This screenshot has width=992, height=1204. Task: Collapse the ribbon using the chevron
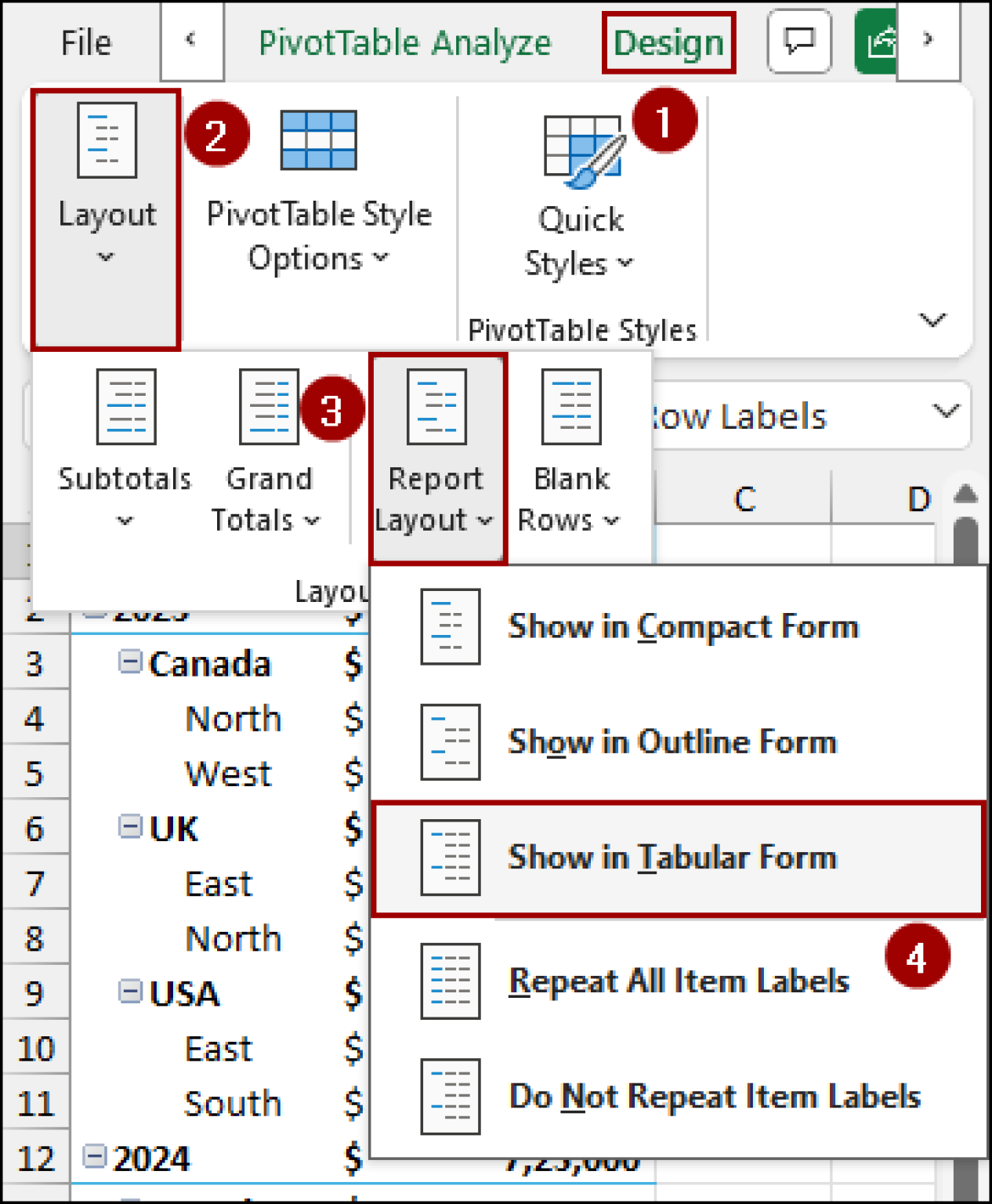click(932, 320)
